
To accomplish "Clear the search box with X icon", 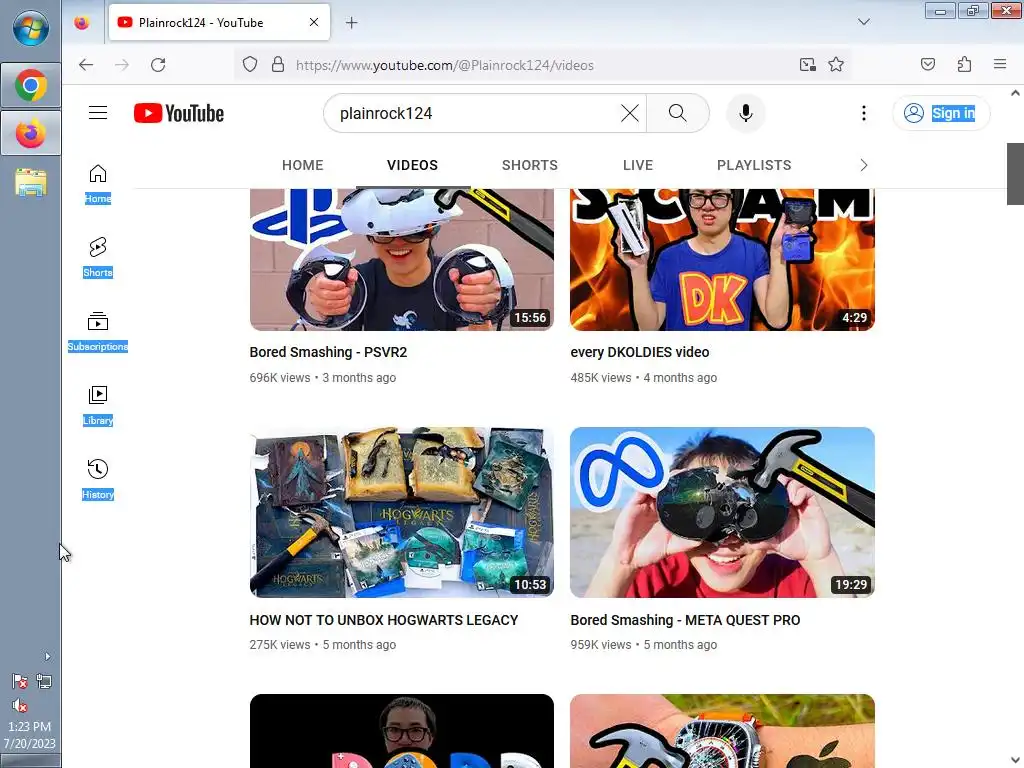I will pyautogui.click(x=630, y=113).
